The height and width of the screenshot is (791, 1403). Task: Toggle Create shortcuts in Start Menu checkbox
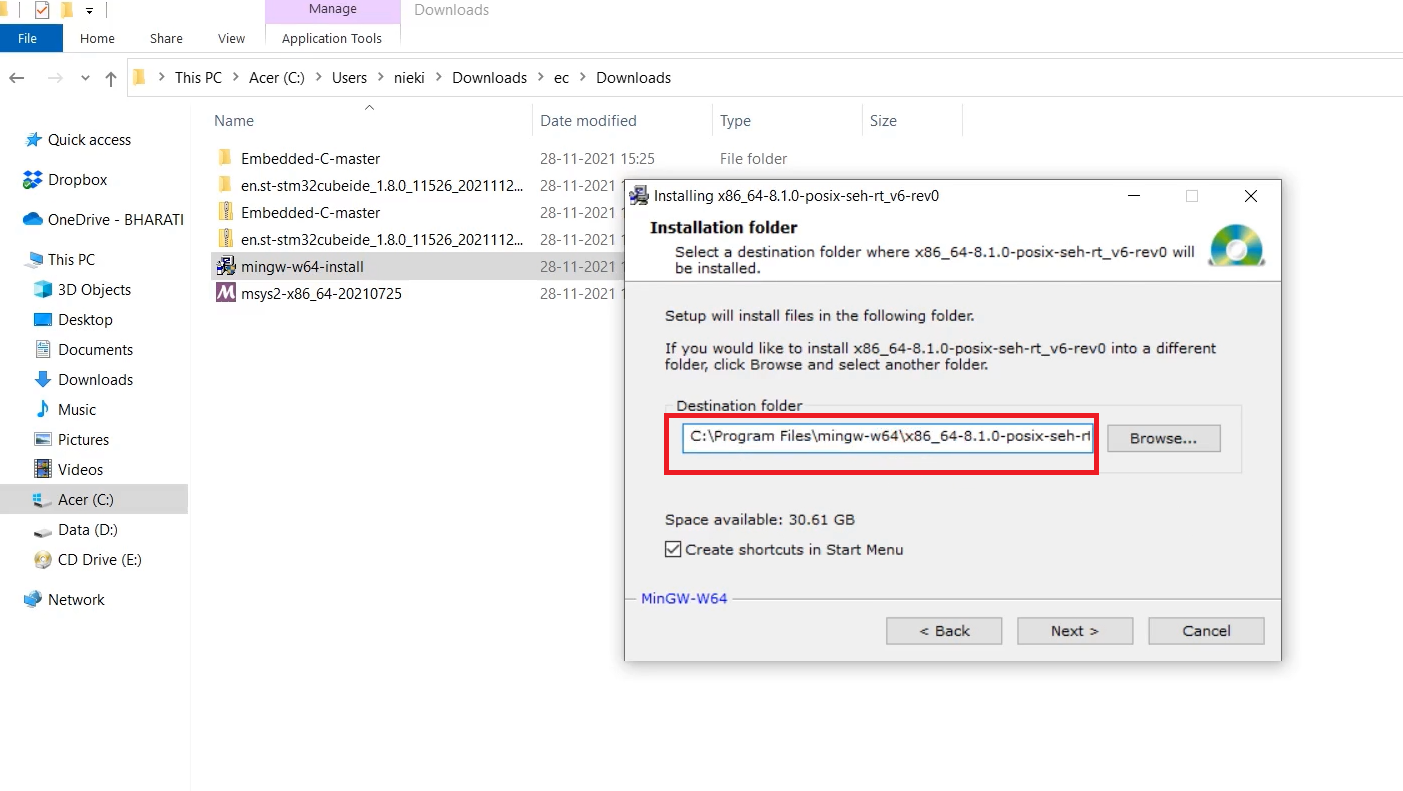tap(673, 549)
